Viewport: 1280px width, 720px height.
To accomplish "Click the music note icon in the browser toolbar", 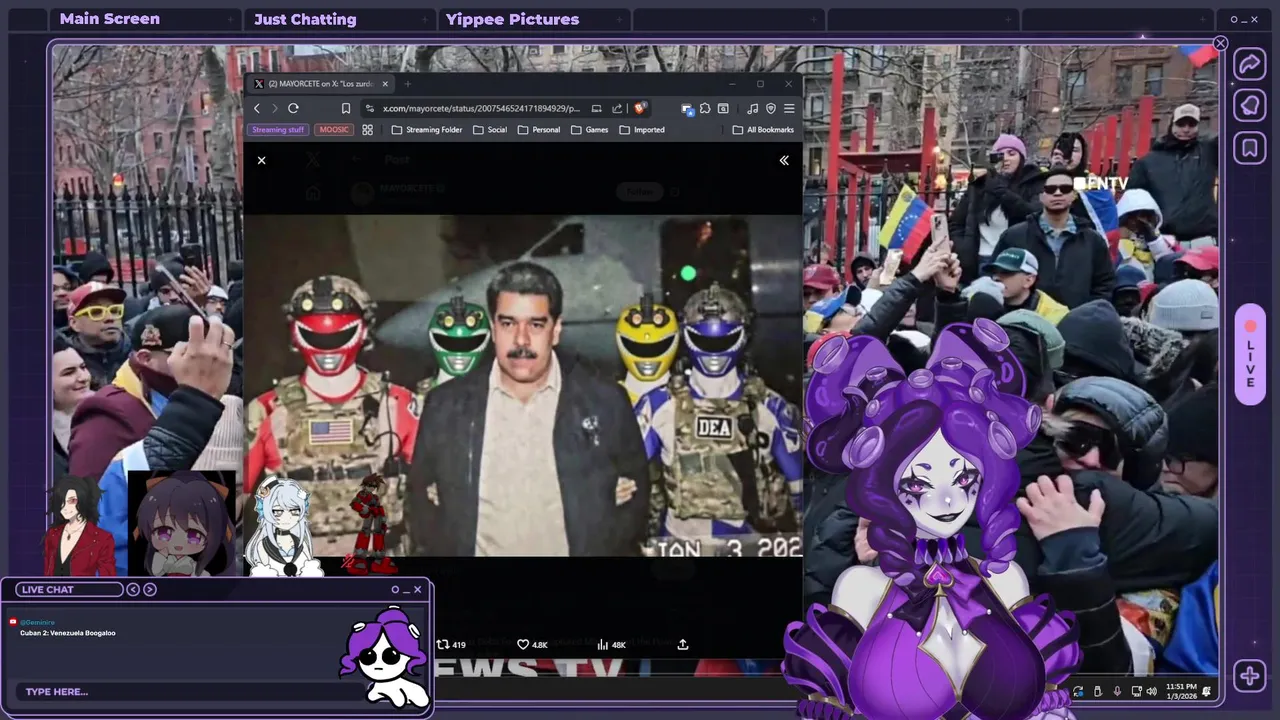I will click(752, 108).
